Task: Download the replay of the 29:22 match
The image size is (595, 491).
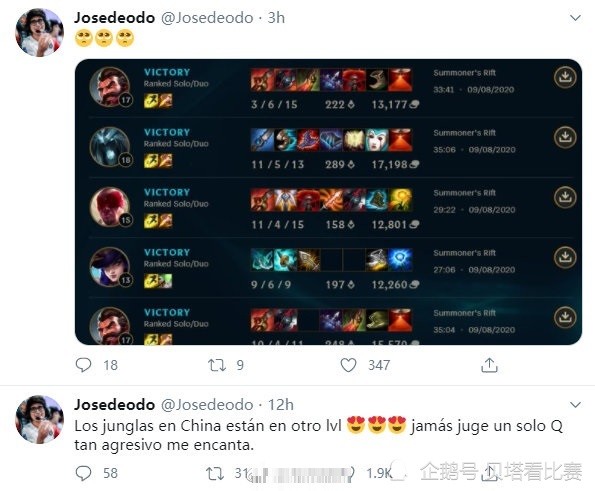Action: tap(565, 197)
